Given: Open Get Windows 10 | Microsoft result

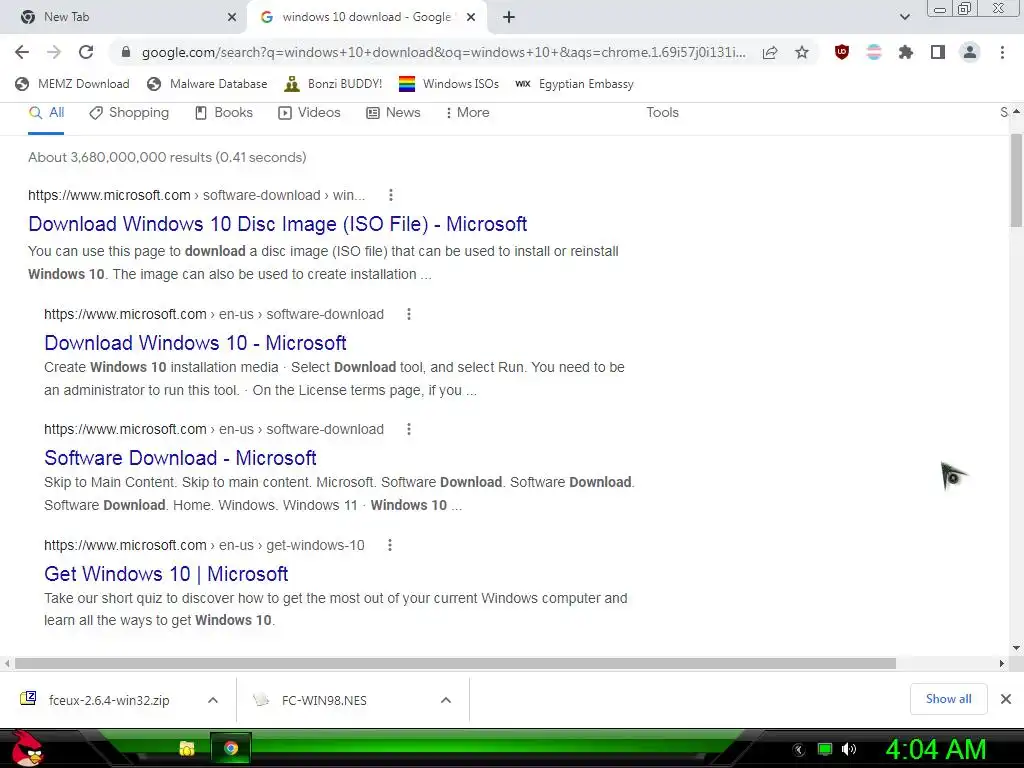Looking at the screenshot, I should tap(166, 574).
